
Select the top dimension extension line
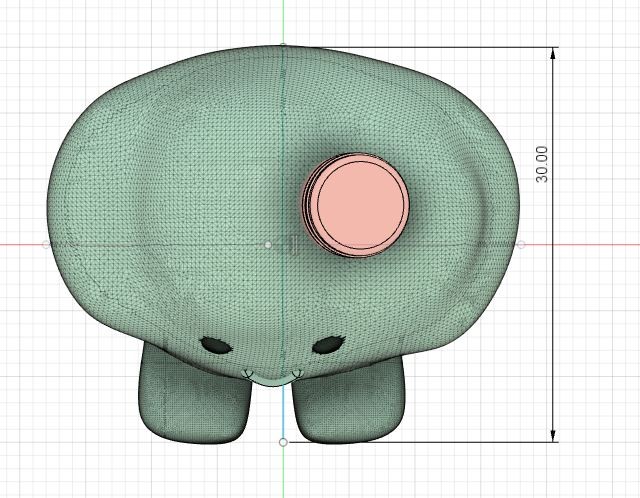click(420, 46)
